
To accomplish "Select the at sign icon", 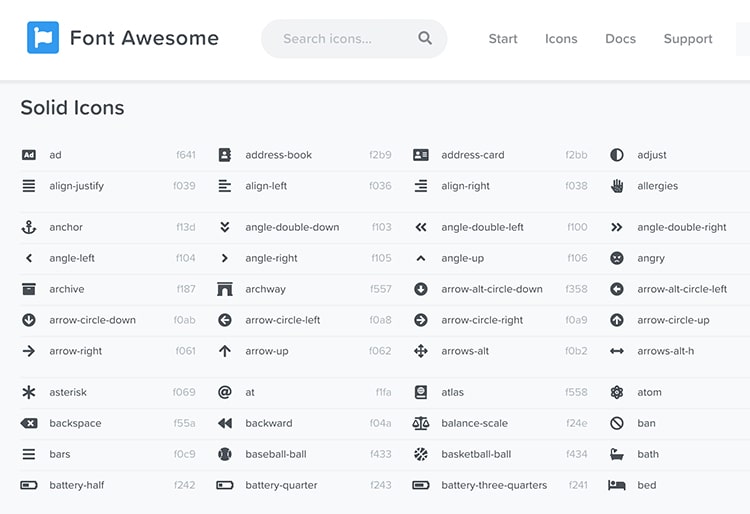I will pyautogui.click(x=225, y=392).
